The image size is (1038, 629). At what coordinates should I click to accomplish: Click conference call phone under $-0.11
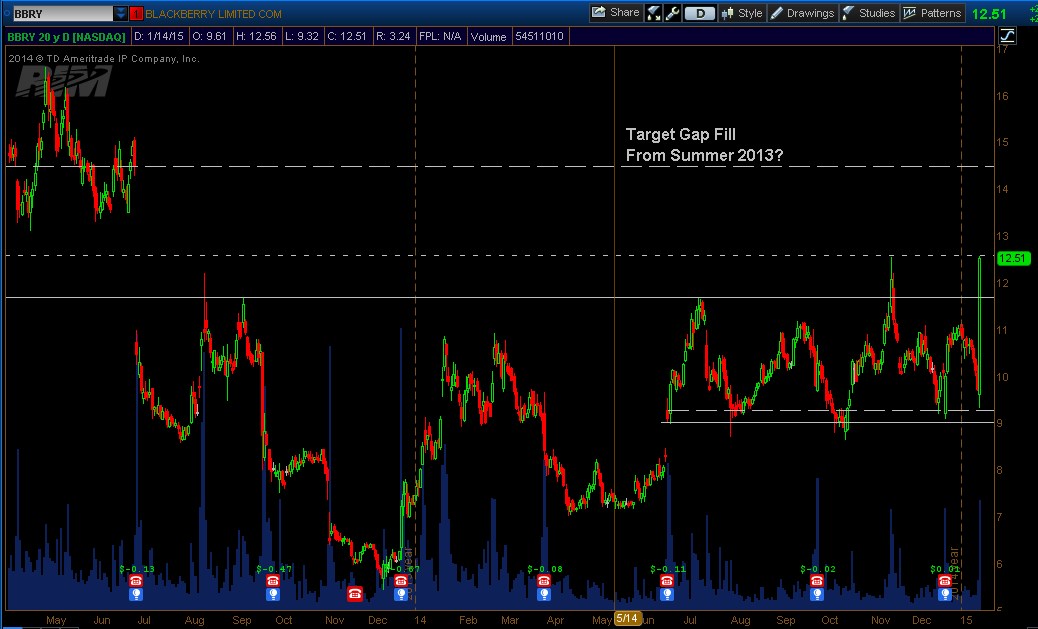pos(667,581)
